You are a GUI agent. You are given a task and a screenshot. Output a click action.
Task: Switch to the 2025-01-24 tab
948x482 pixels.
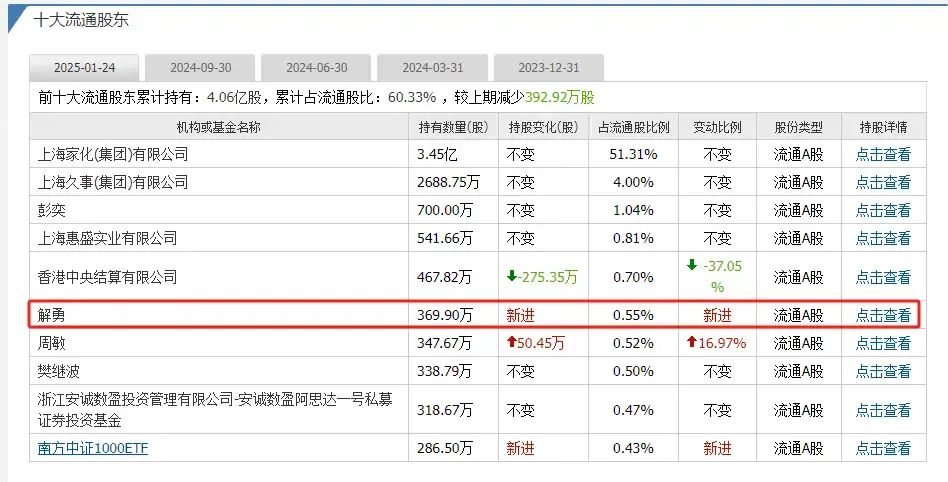tap(84, 68)
